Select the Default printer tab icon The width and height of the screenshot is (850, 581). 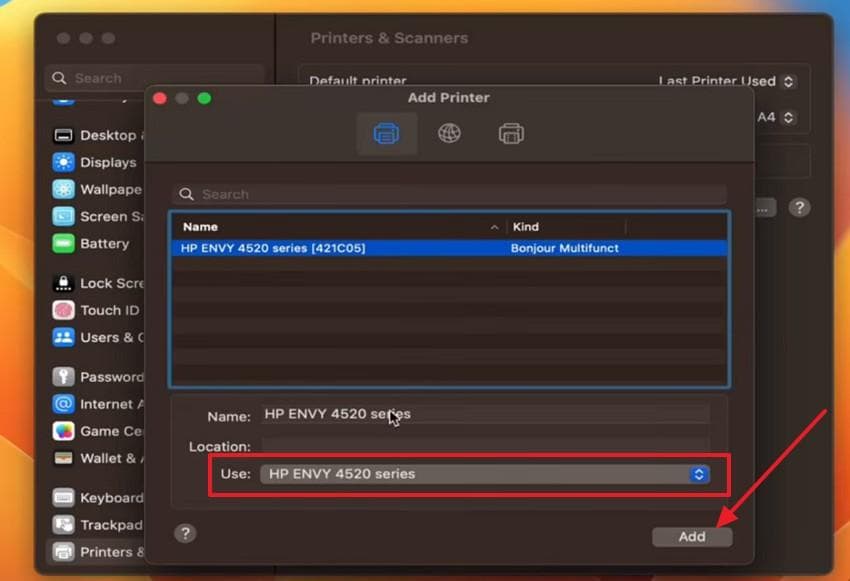[387, 133]
